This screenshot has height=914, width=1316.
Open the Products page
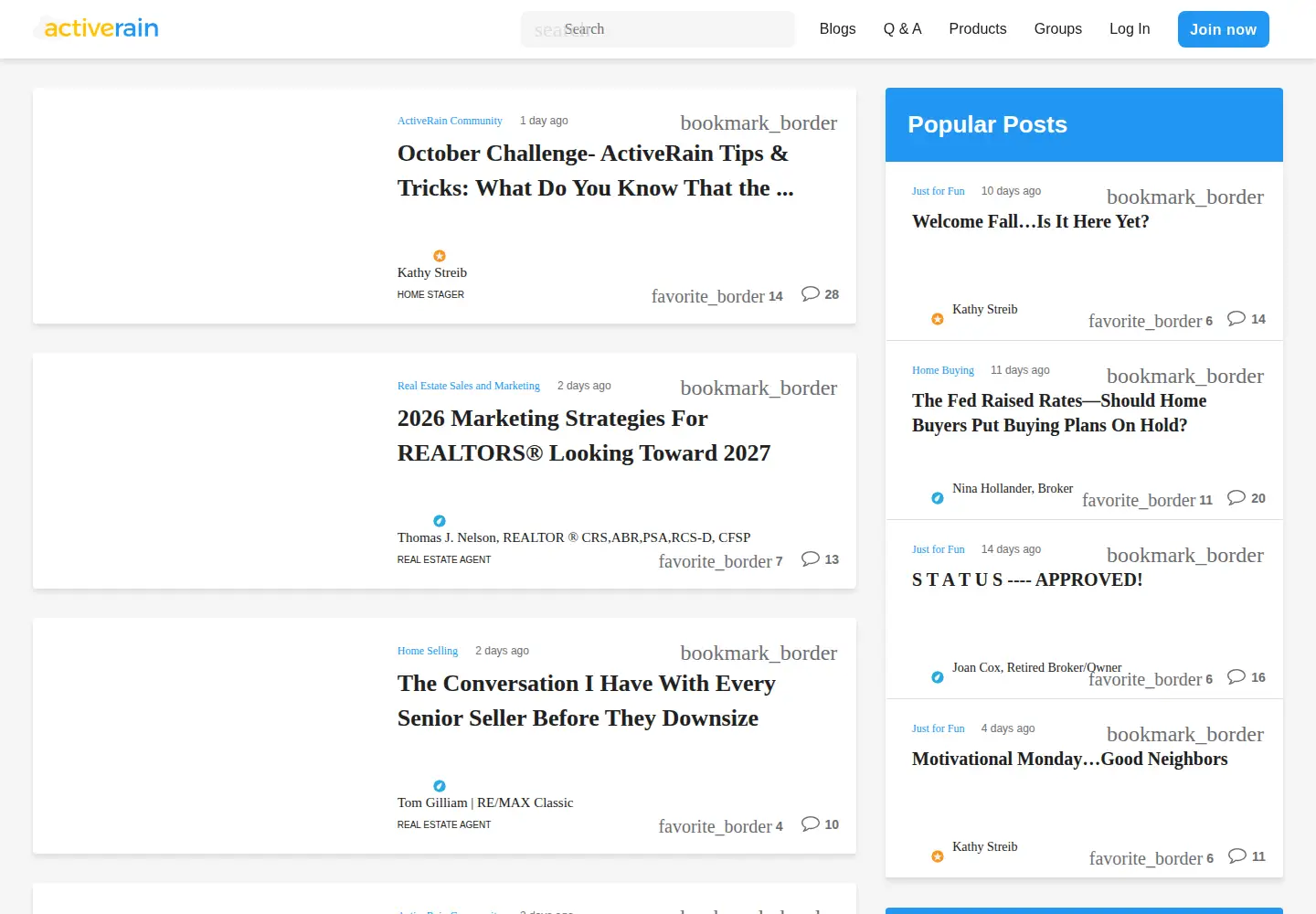978,29
